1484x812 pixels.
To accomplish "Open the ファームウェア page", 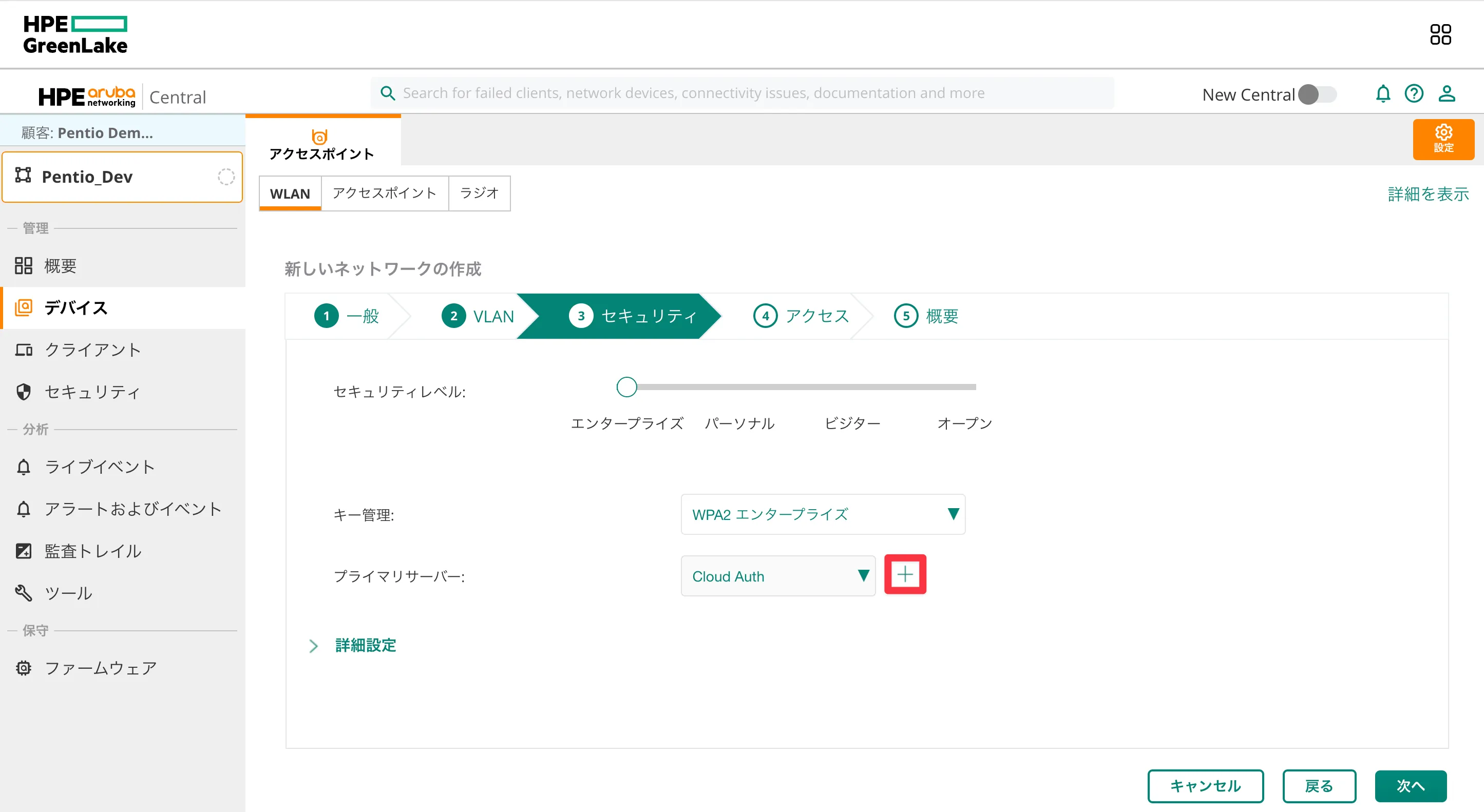I will coord(100,668).
